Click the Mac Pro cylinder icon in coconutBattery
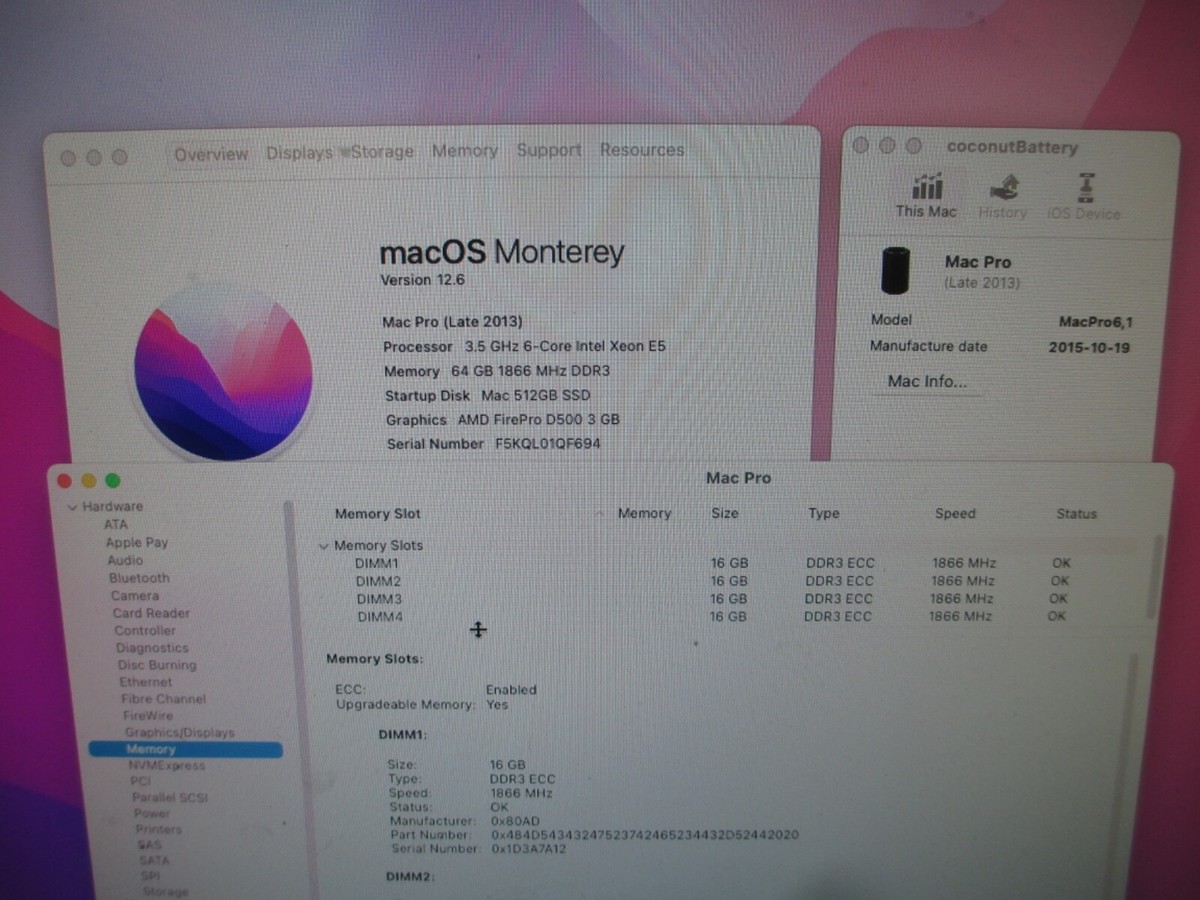The height and width of the screenshot is (900, 1200). coord(896,271)
